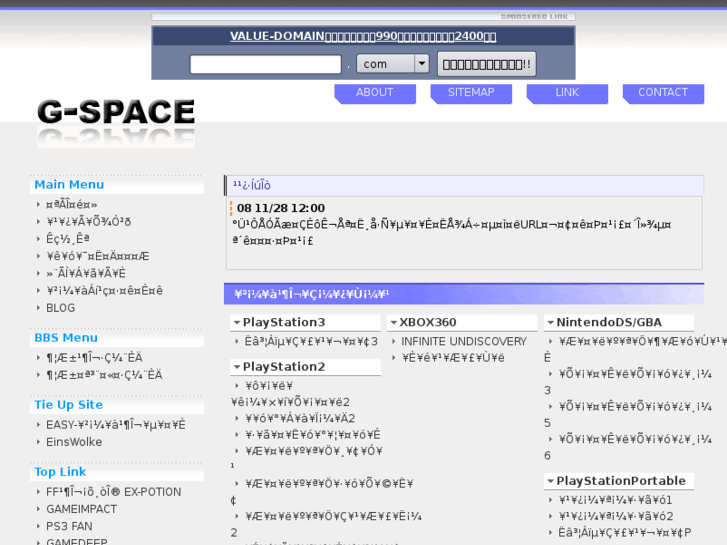This screenshot has width=727, height=545.
Task: Open the first link under BBS Menu
Action: tap(94, 358)
